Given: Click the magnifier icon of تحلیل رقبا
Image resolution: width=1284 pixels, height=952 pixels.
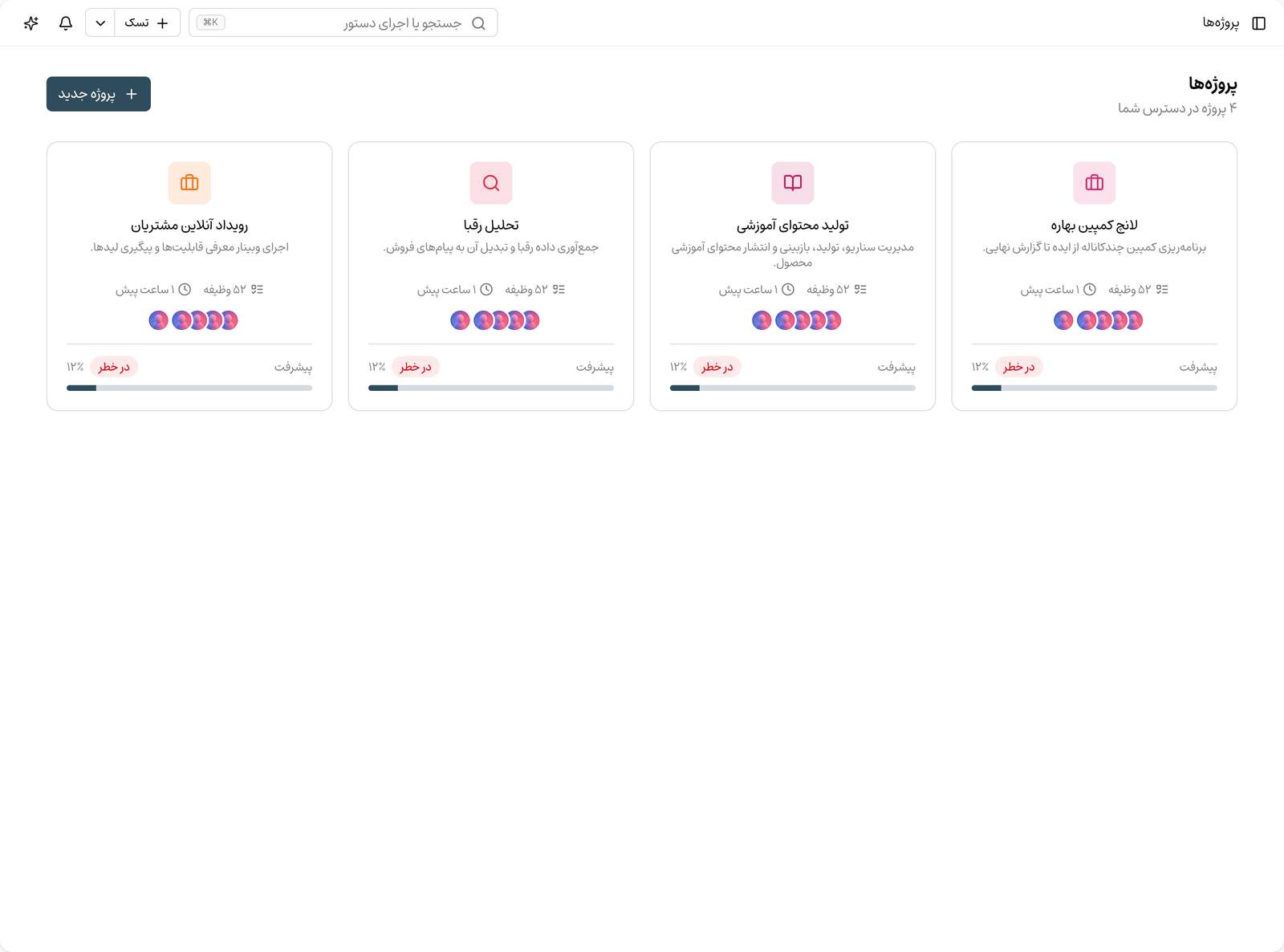Looking at the screenshot, I should tap(491, 183).
